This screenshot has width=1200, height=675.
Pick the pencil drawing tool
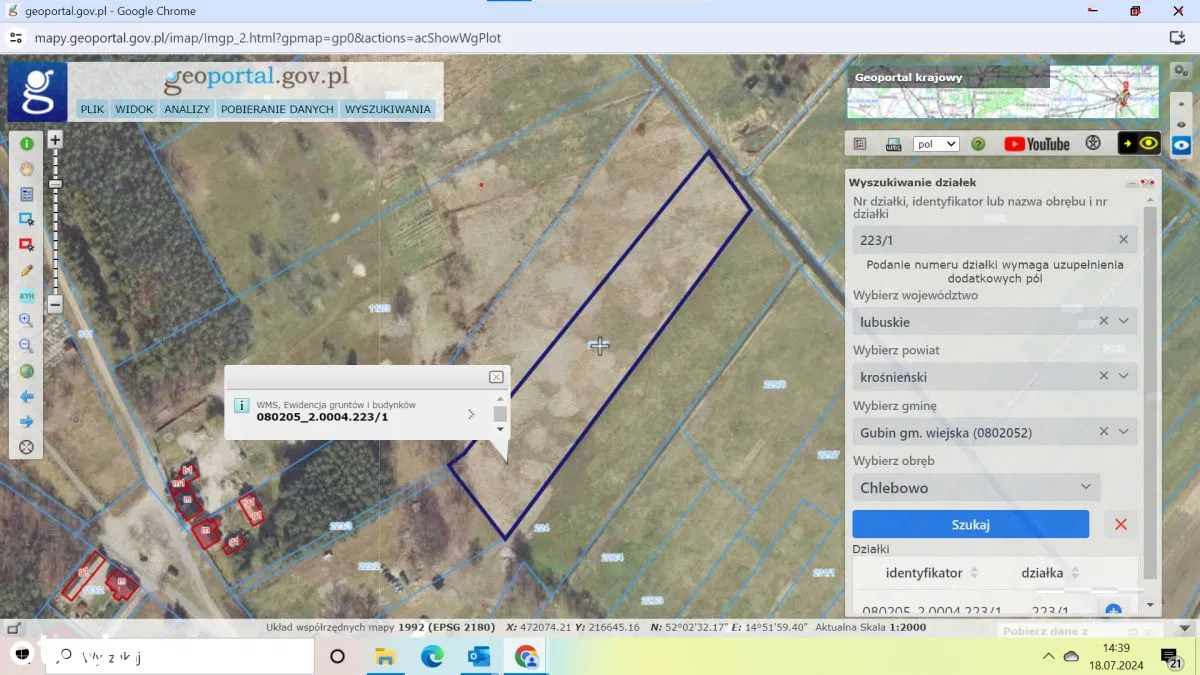(27, 270)
